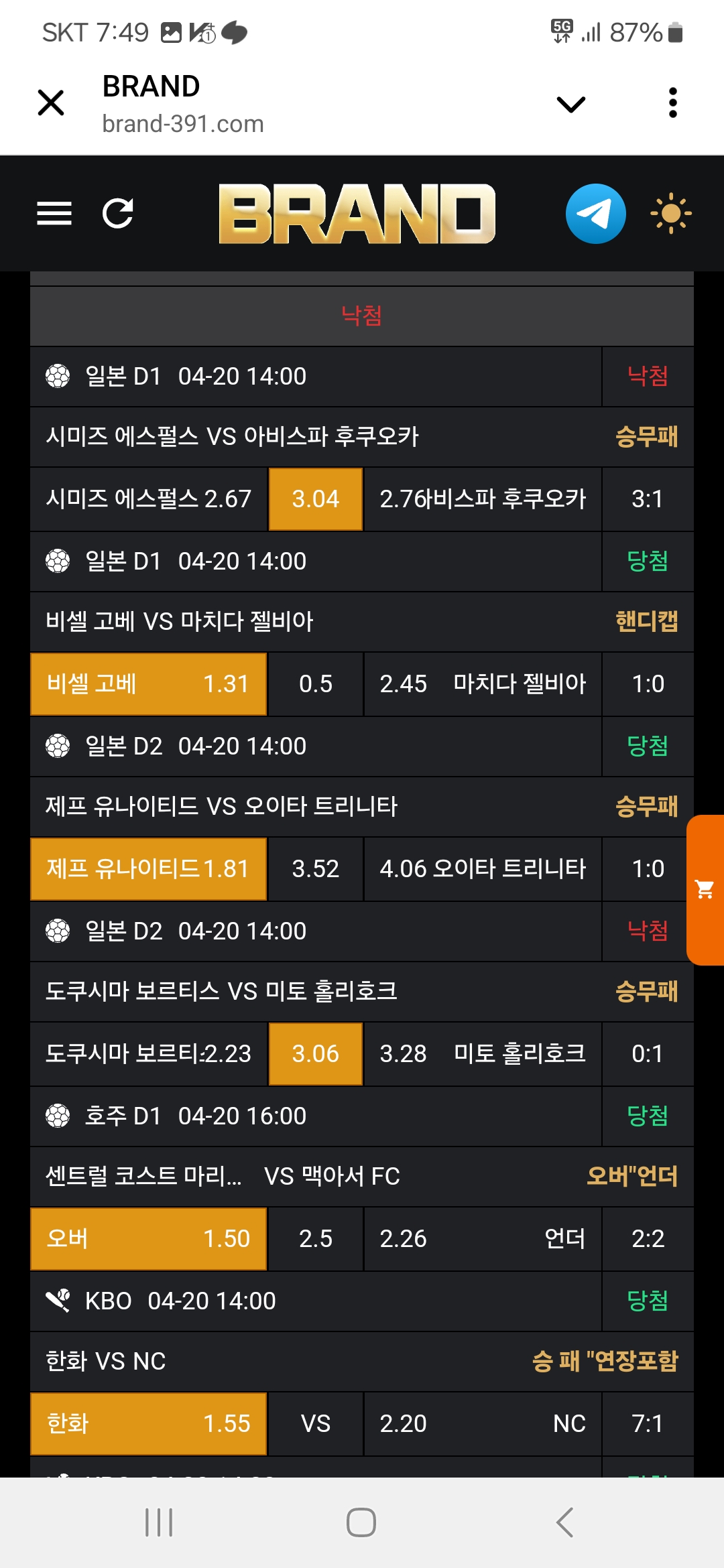Click the BRAND gold logo
The width and height of the screenshot is (724, 1568).
[x=357, y=214]
